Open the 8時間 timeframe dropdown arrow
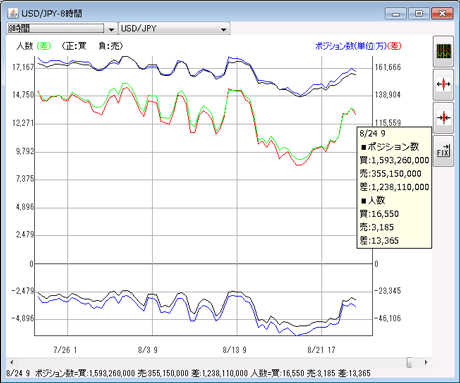This screenshot has height=383, width=460. pos(111,29)
